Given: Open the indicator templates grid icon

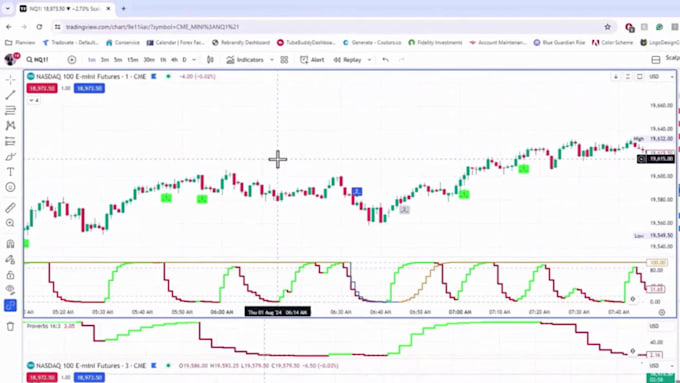Looking at the screenshot, I should [x=284, y=60].
